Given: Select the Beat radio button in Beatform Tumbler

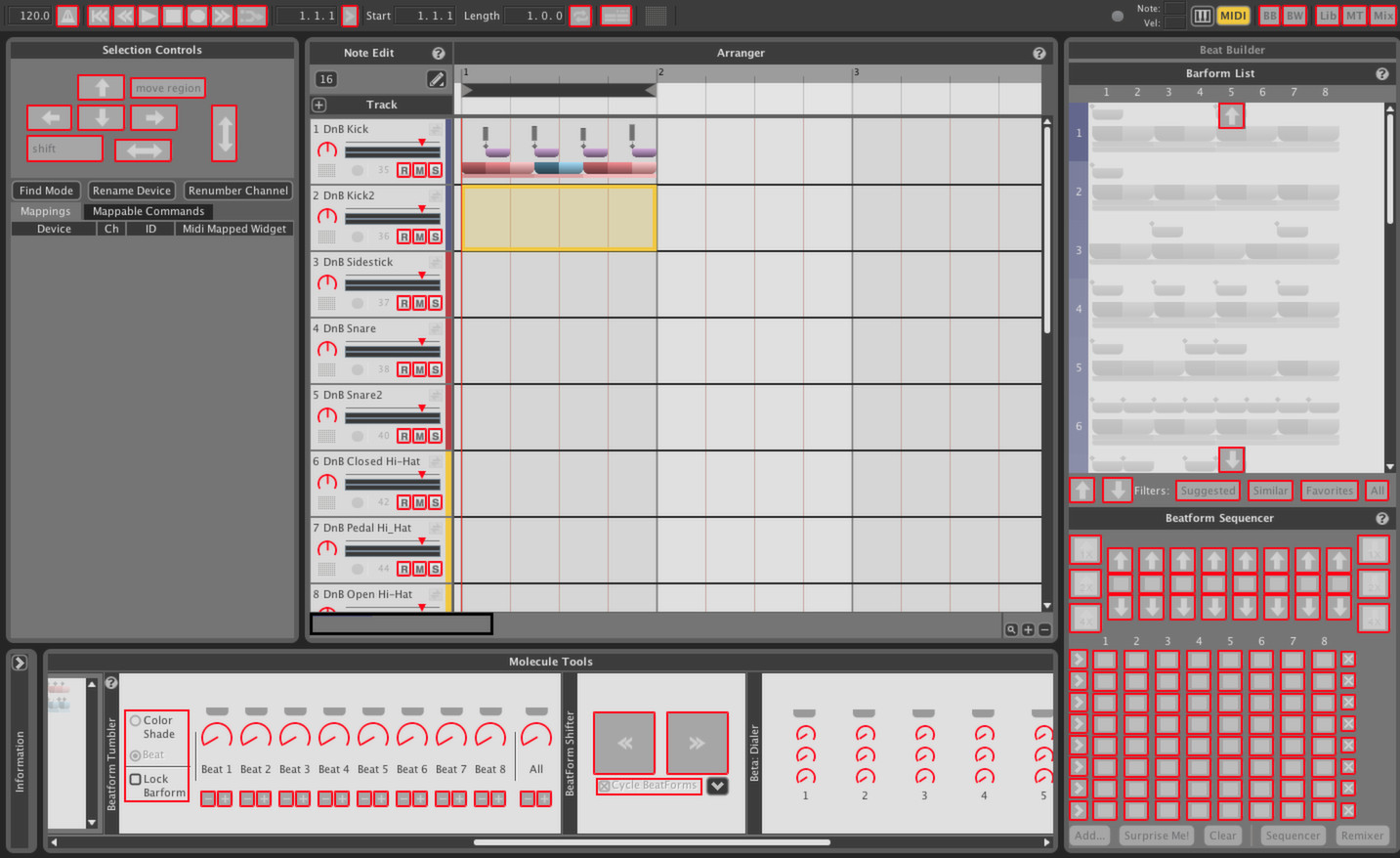Looking at the screenshot, I should click(x=137, y=753).
